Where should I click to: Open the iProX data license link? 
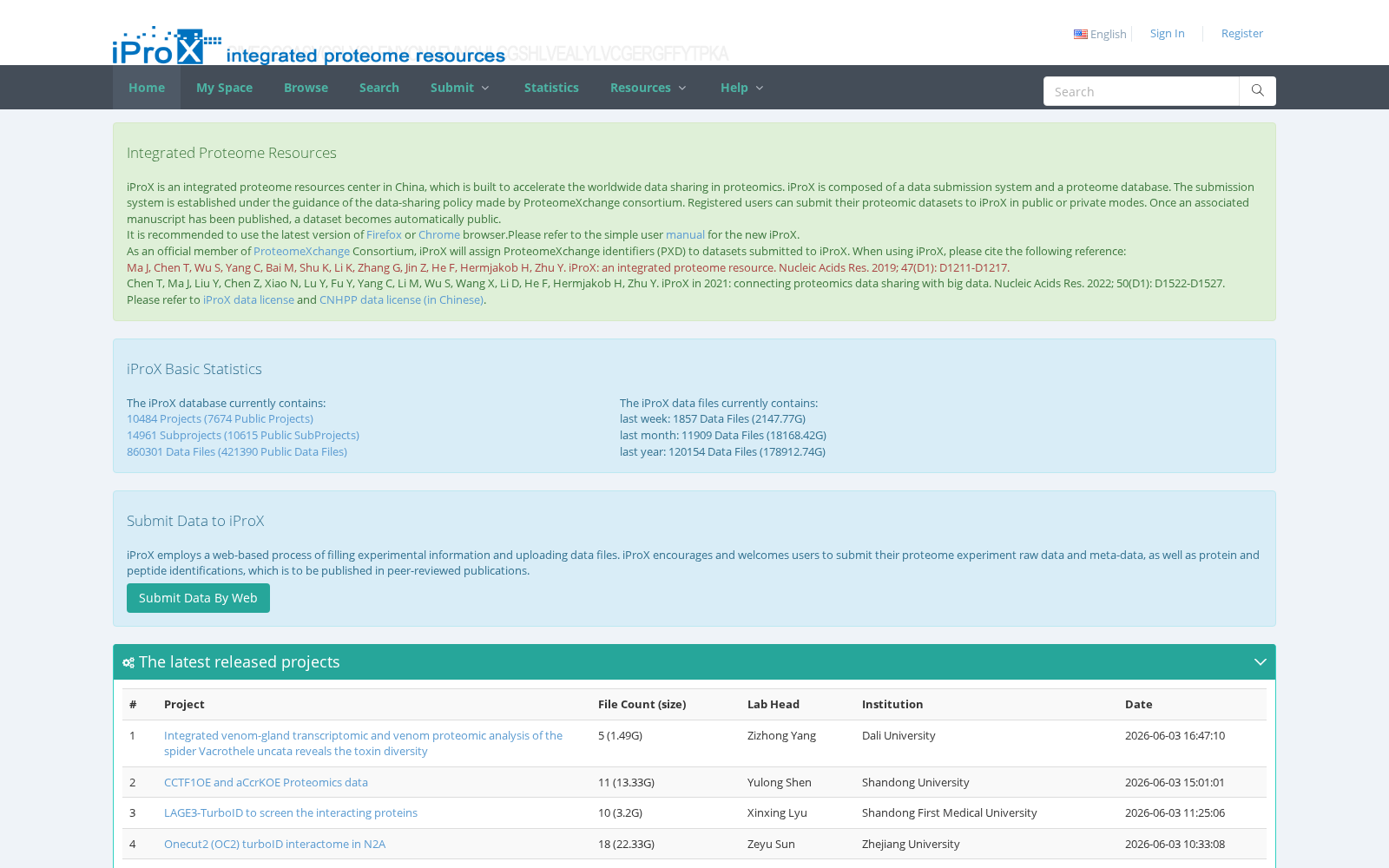(248, 299)
